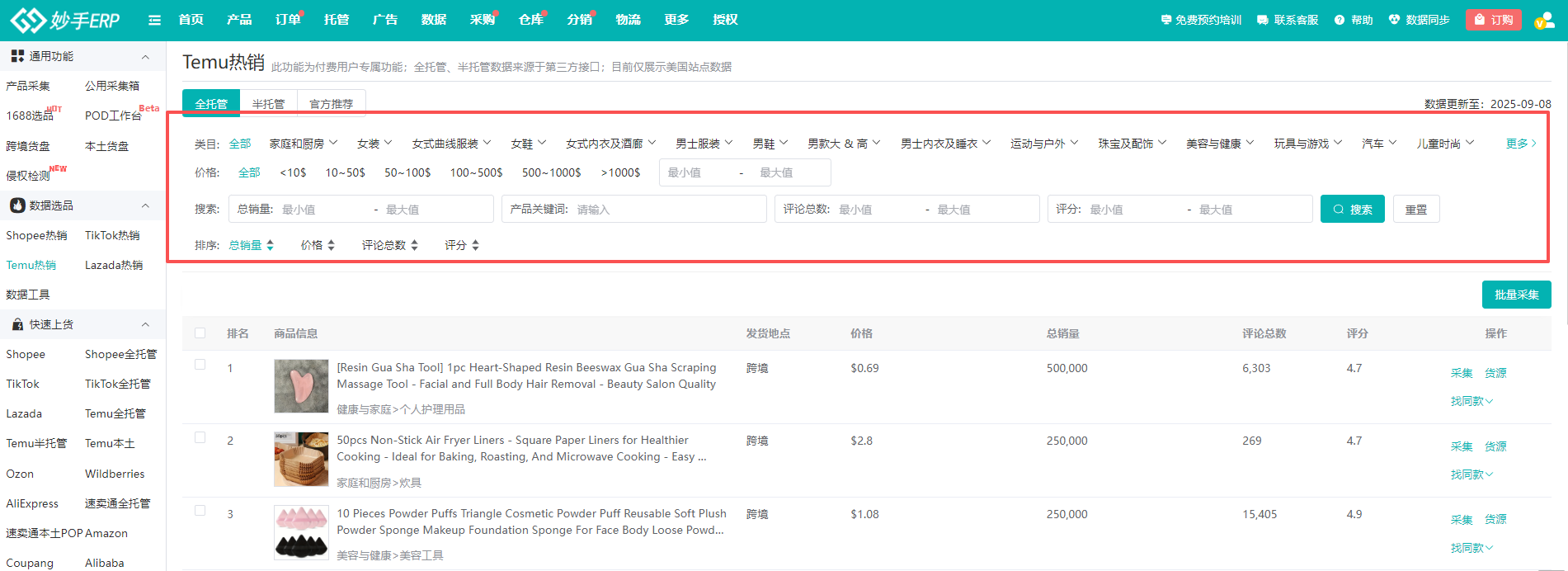Switch to the 官方推荐 tab
Screen dimensions: 1568x571
click(331, 104)
